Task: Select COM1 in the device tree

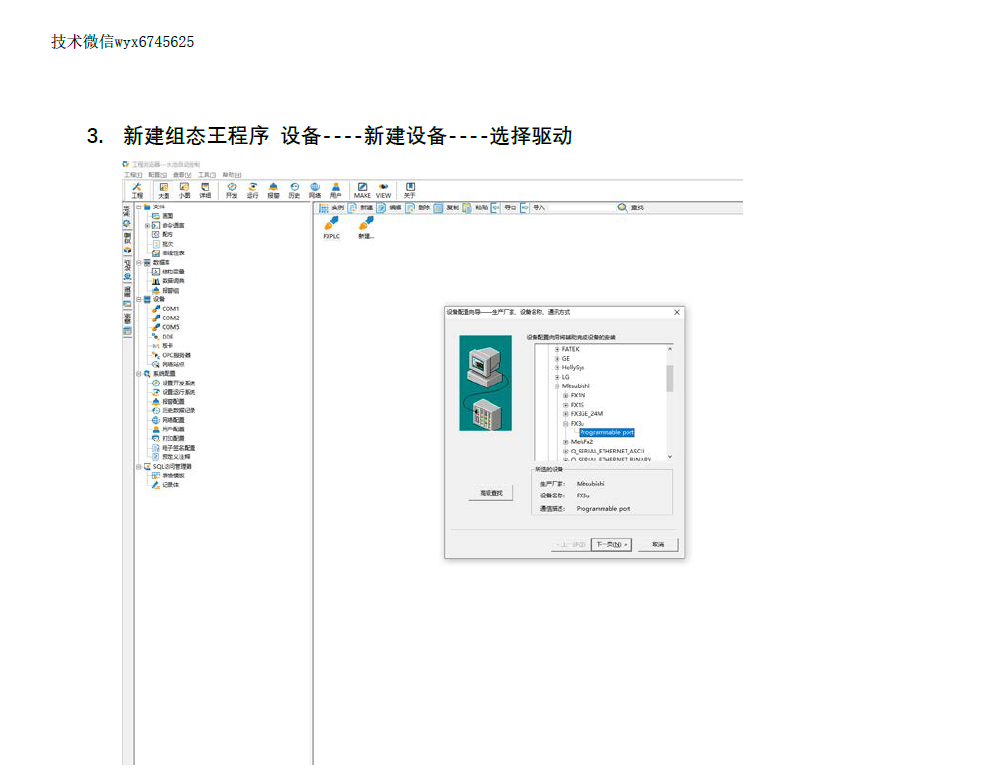Action: pos(170,309)
